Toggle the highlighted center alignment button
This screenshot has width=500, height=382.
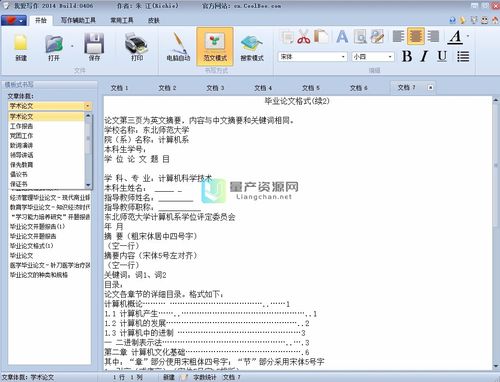[x=416, y=36]
